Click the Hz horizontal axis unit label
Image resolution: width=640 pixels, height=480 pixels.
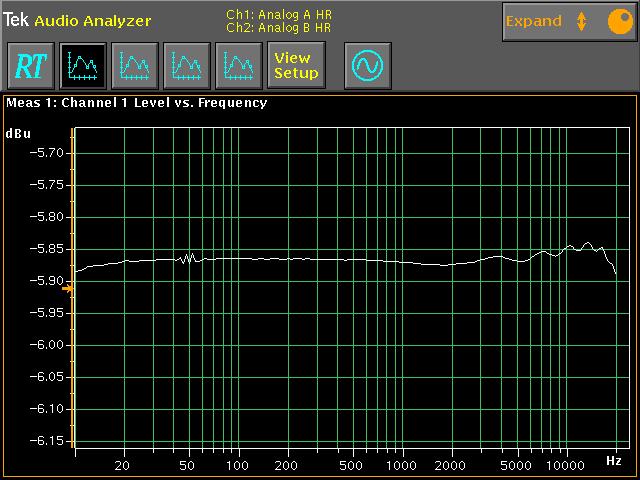pyautogui.click(x=613, y=462)
